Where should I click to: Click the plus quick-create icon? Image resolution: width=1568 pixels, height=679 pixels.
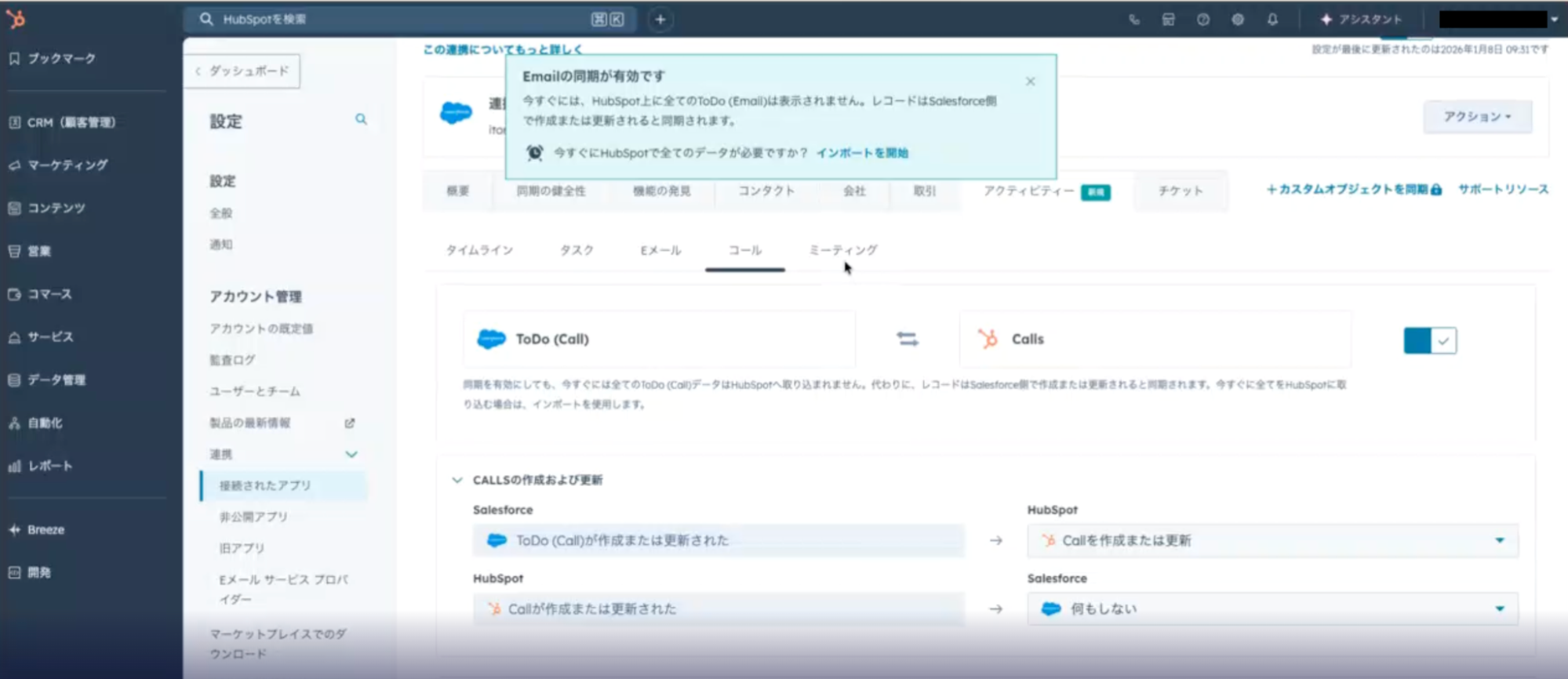[x=660, y=20]
